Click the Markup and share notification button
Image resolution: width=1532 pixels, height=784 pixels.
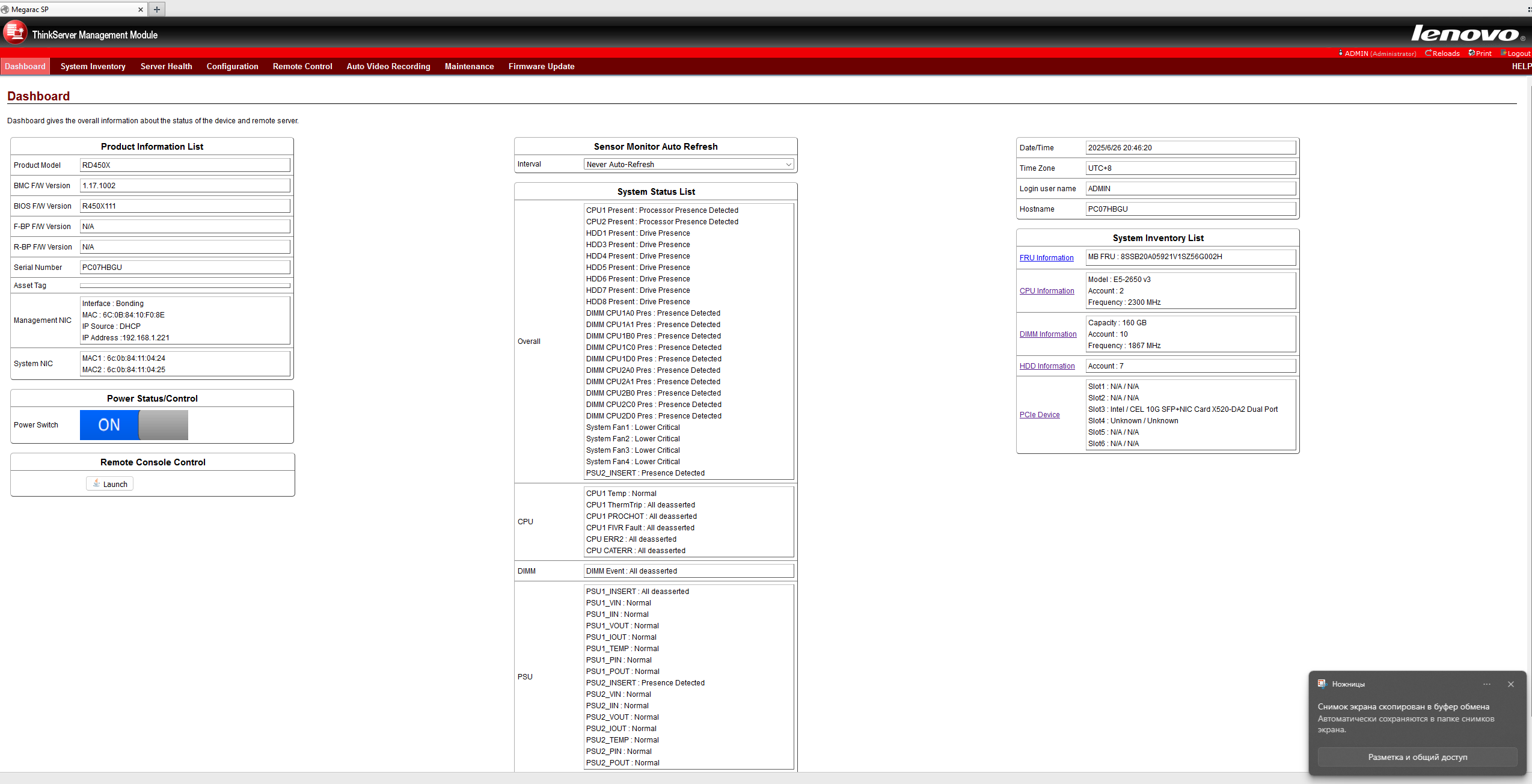(x=1417, y=757)
